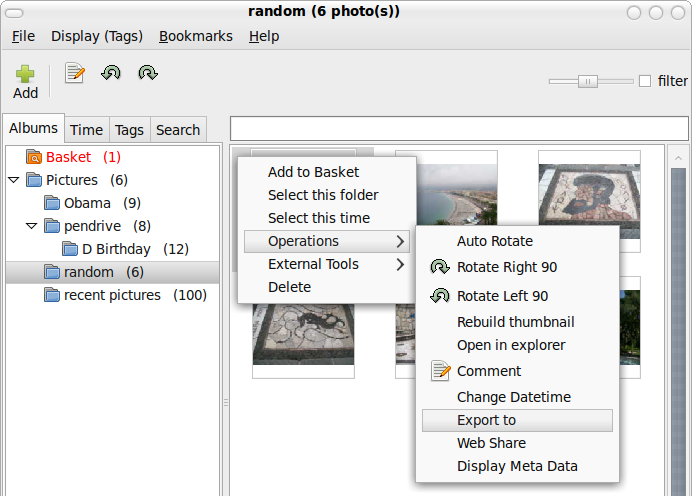Open the Bookmarks menu
This screenshot has height=496, width=692.
[195, 36]
